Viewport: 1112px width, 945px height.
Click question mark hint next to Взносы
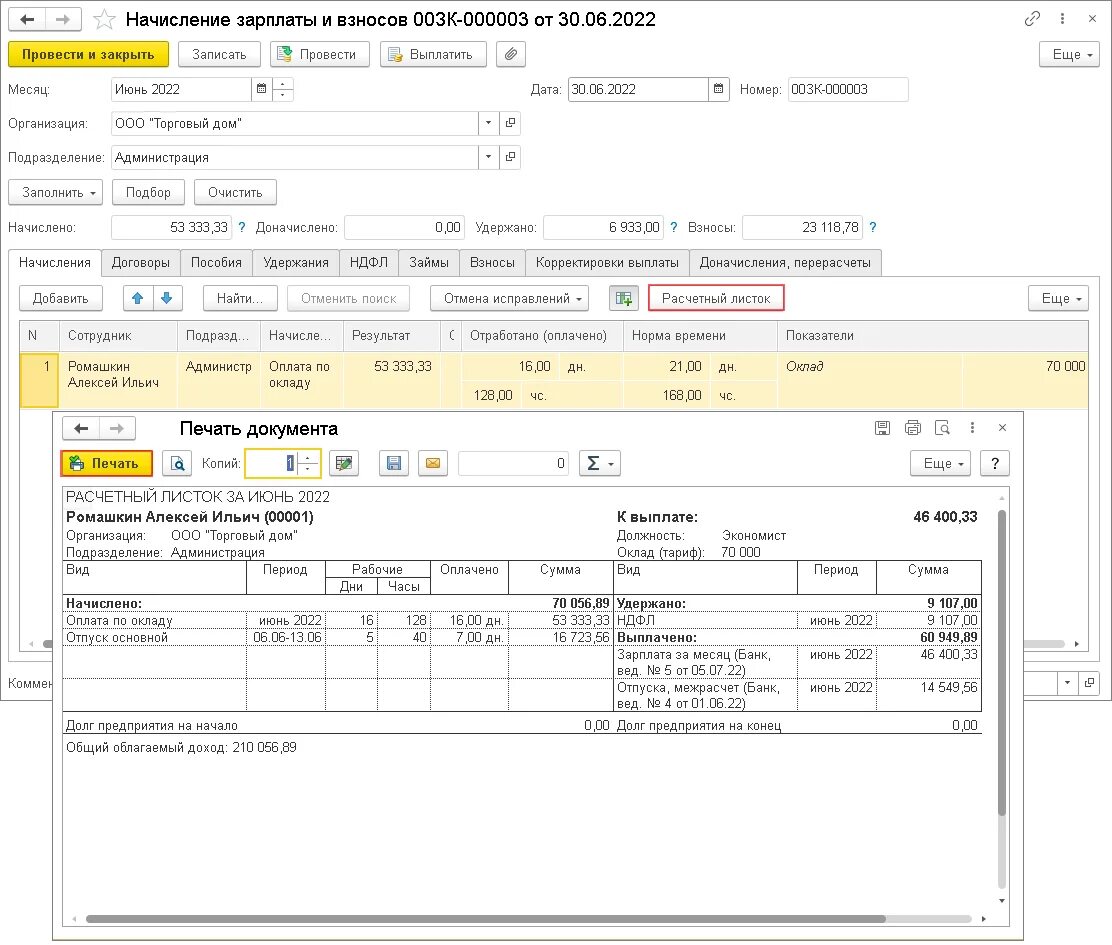[x=873, y=228]
